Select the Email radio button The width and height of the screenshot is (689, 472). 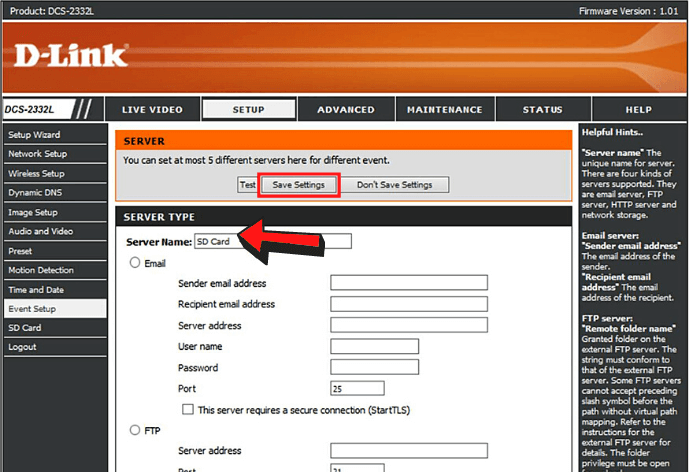pyautogui.click(x=135, y=263)
